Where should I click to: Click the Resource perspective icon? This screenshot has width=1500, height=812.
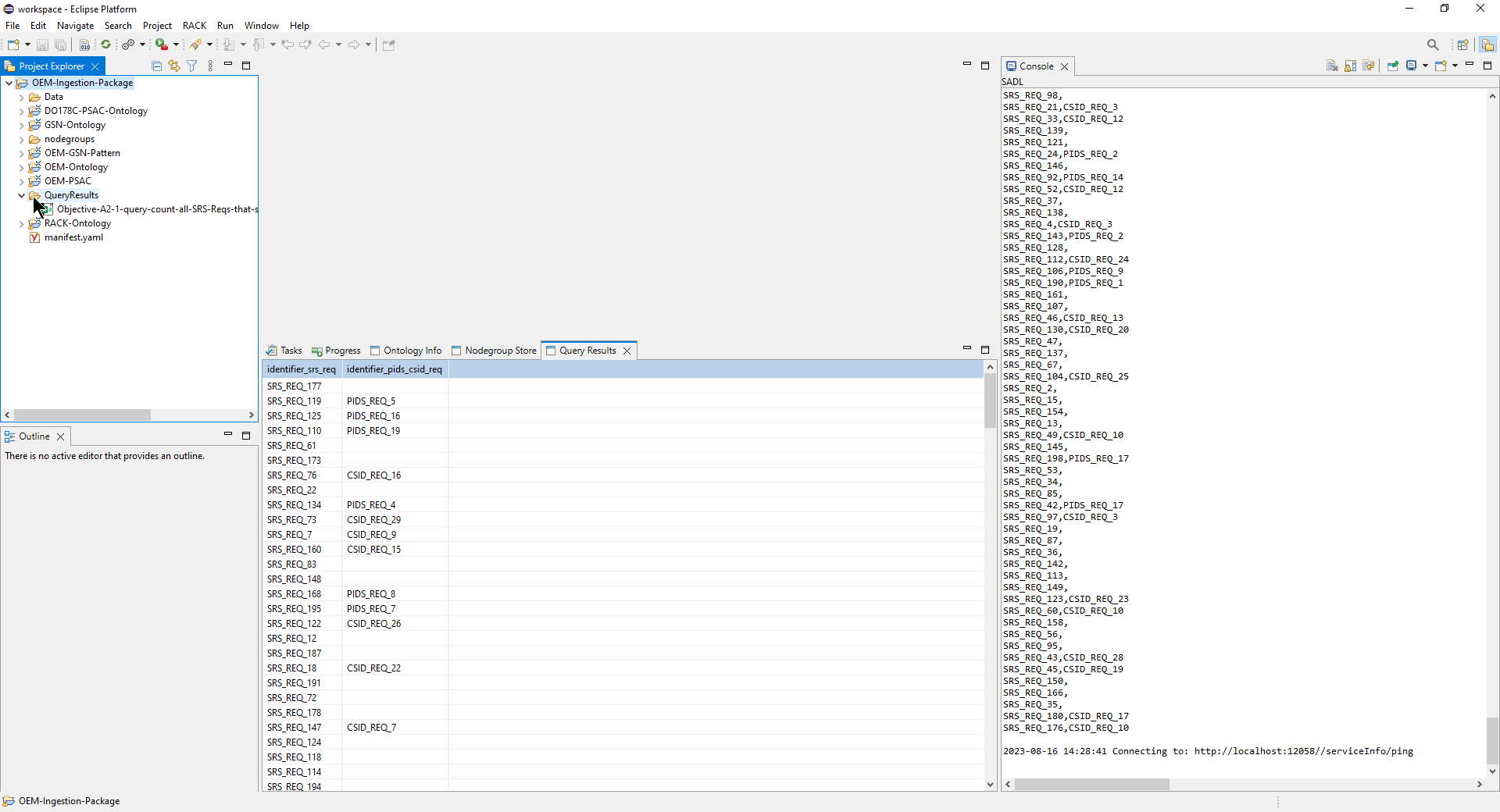[x=1487, y=45]
